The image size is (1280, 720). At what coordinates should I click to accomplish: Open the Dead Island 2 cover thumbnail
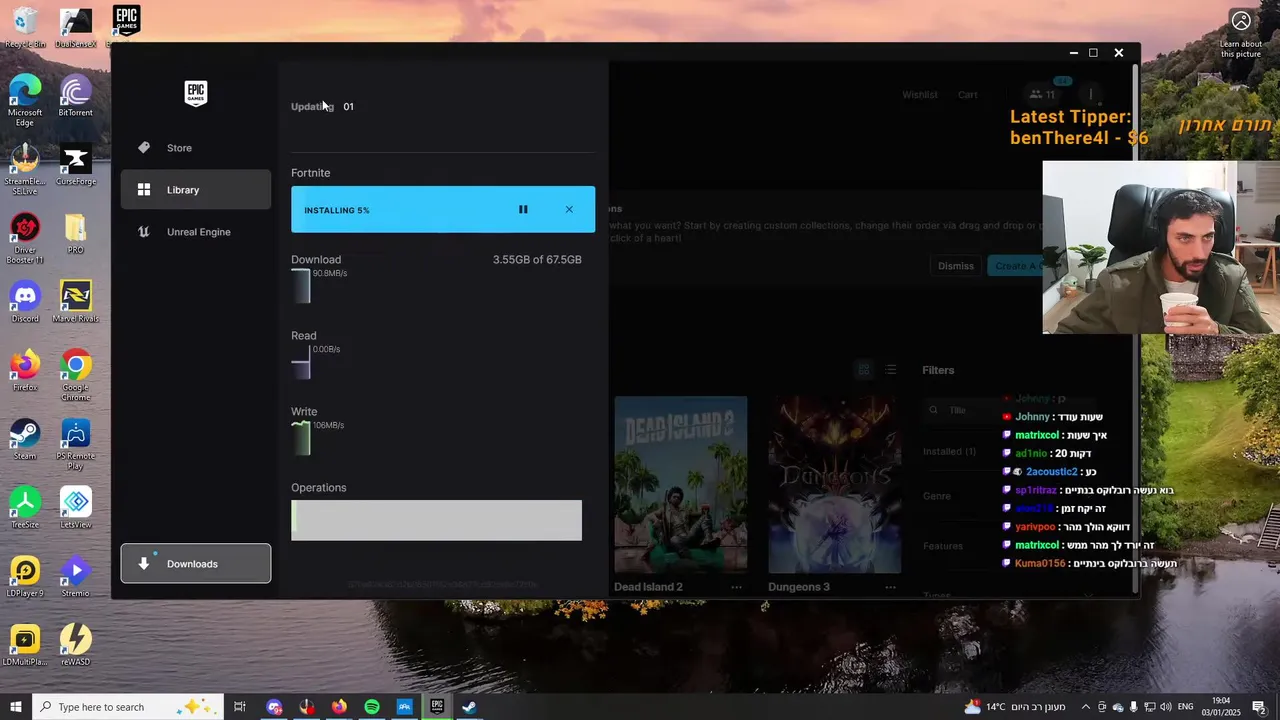click(680, 484)
